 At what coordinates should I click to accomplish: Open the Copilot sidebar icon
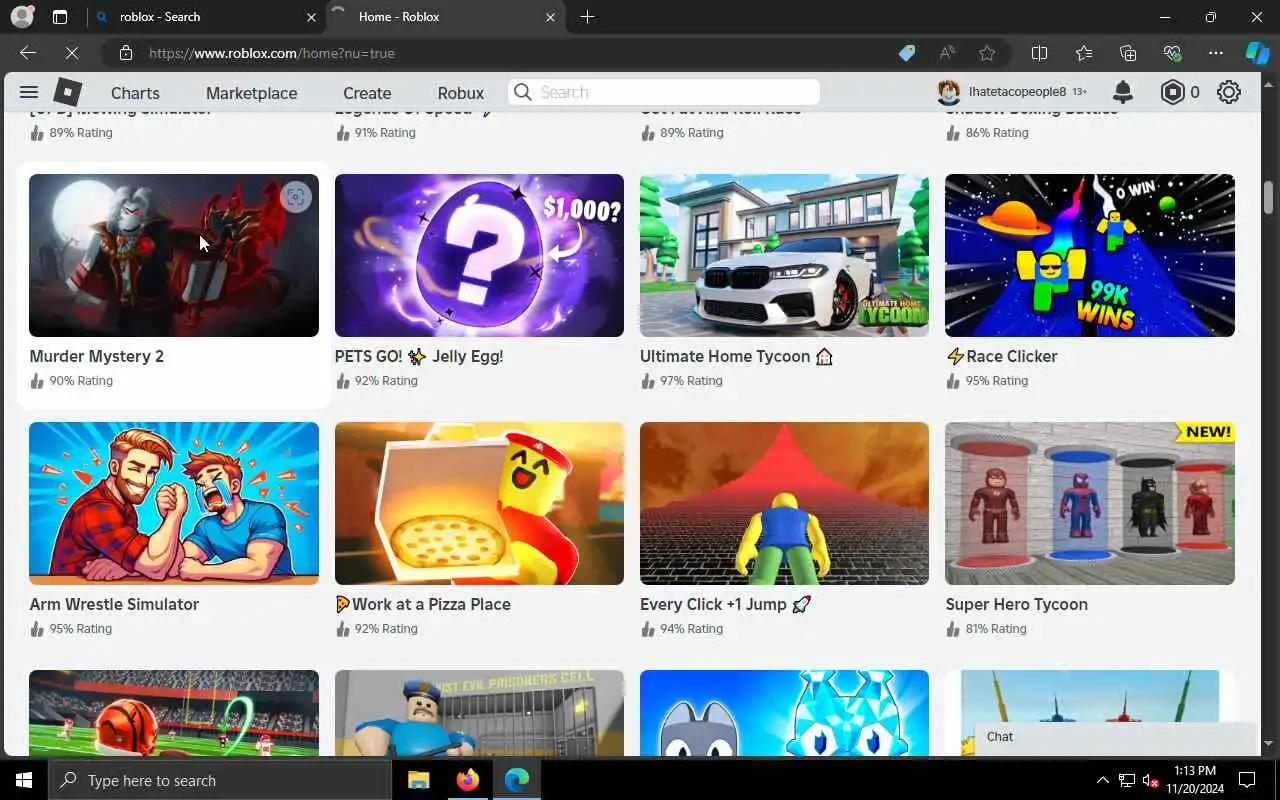tap(1257, 53)
